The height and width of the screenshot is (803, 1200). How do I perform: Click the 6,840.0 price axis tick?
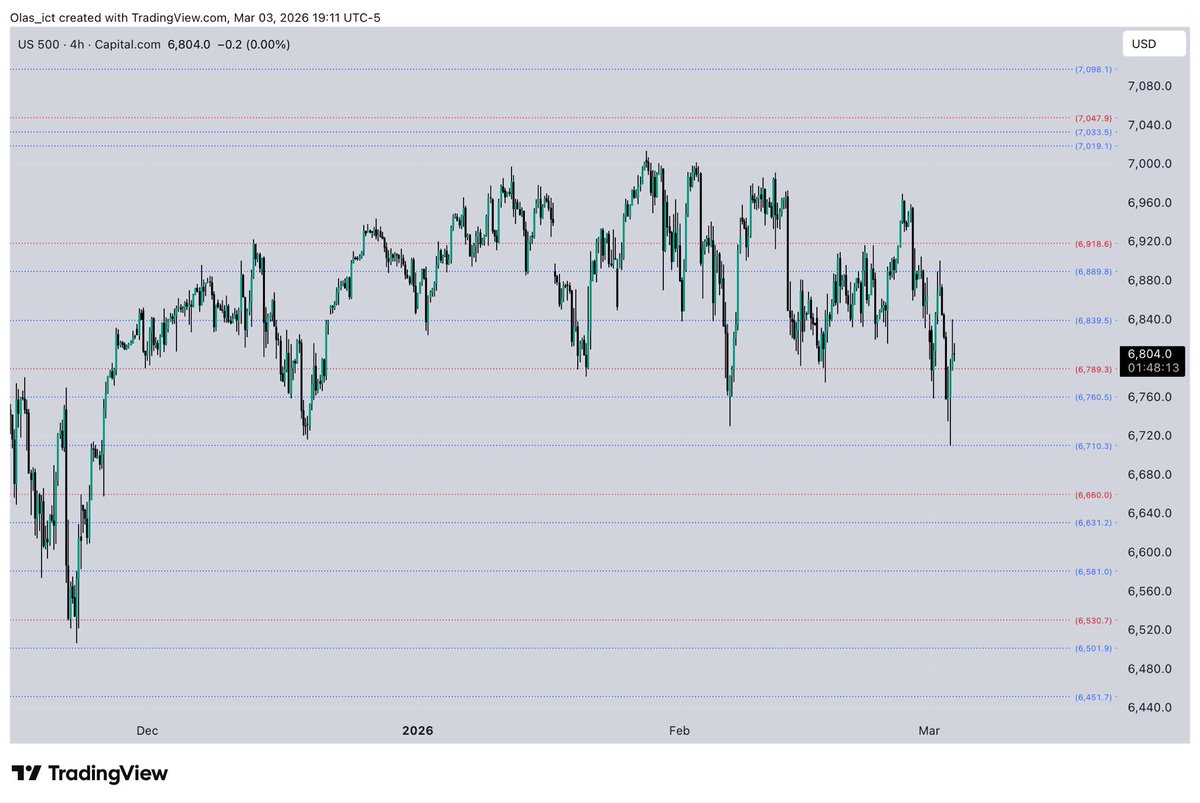[1149, 319]
